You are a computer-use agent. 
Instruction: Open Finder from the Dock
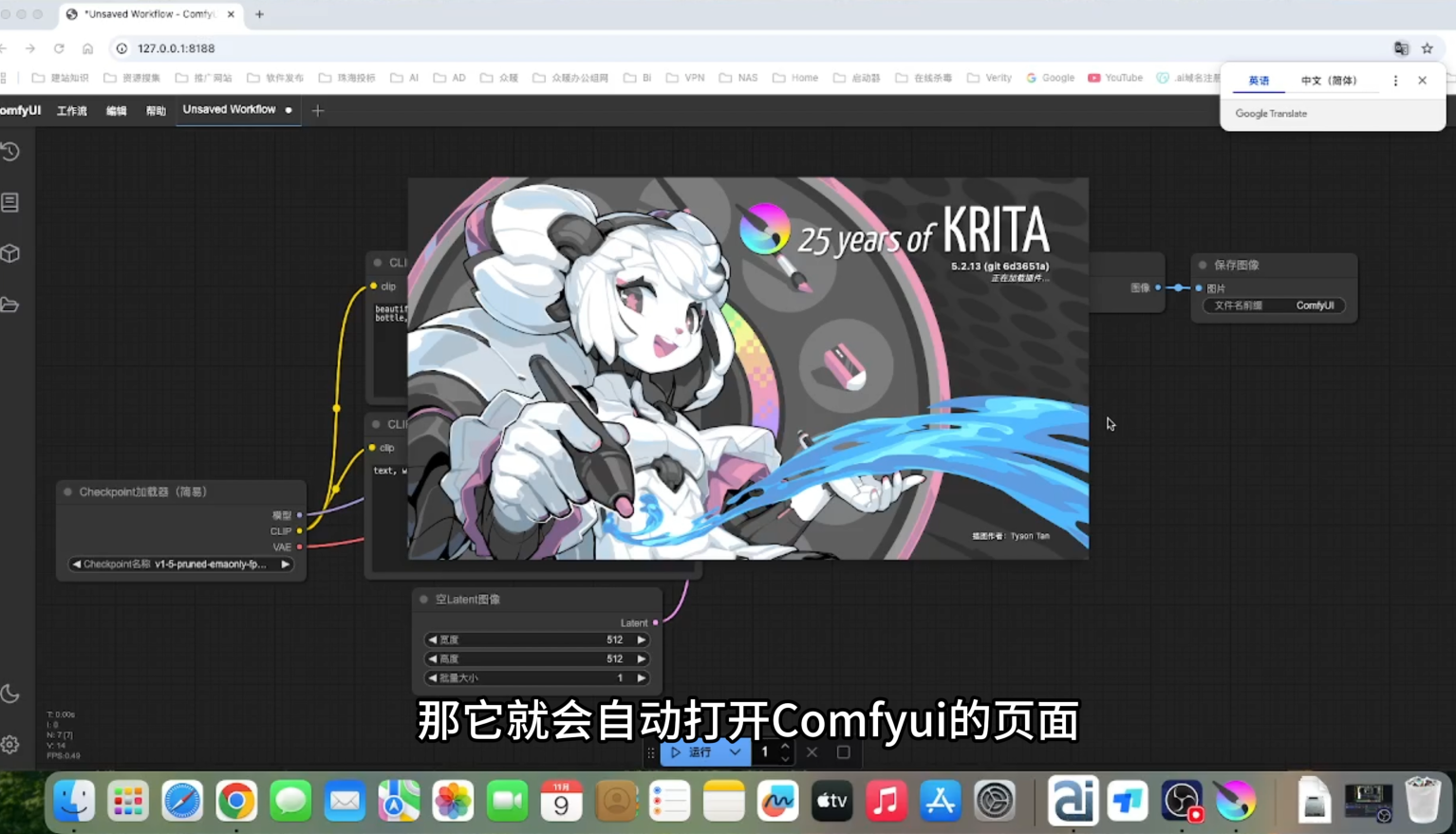coord(74,801)
